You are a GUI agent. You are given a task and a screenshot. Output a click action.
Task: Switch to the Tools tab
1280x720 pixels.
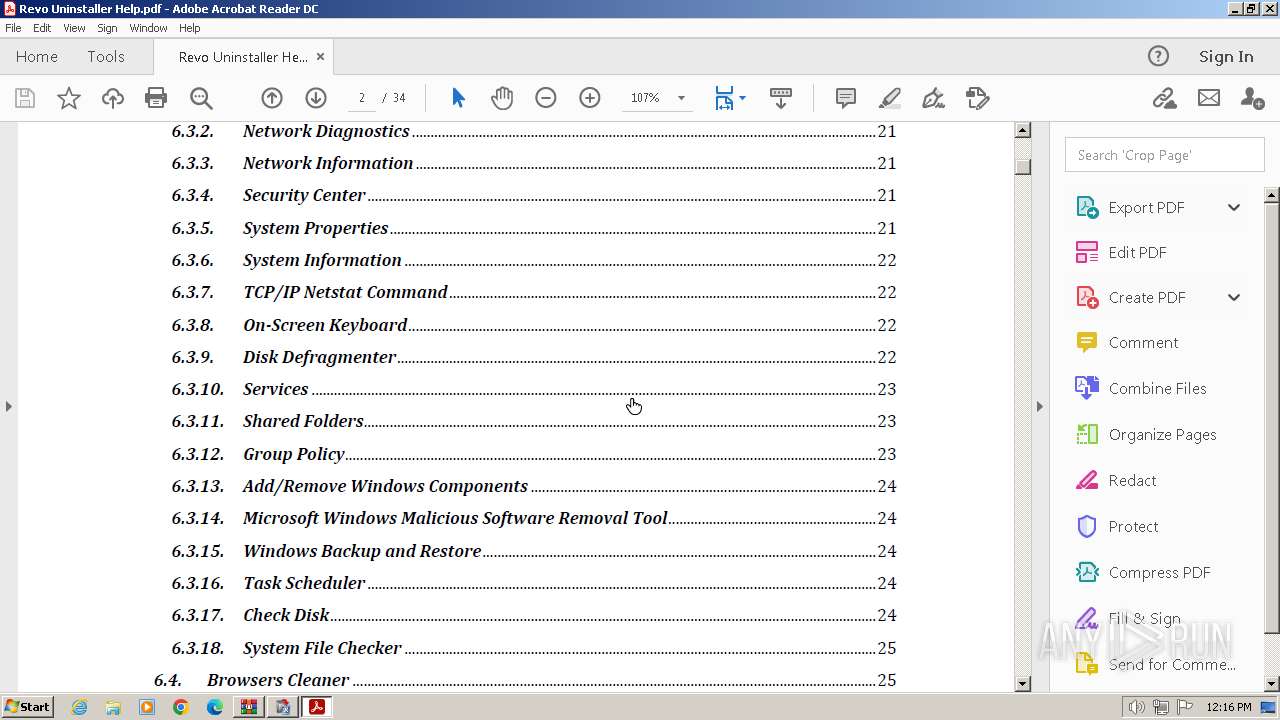[105, 56]
